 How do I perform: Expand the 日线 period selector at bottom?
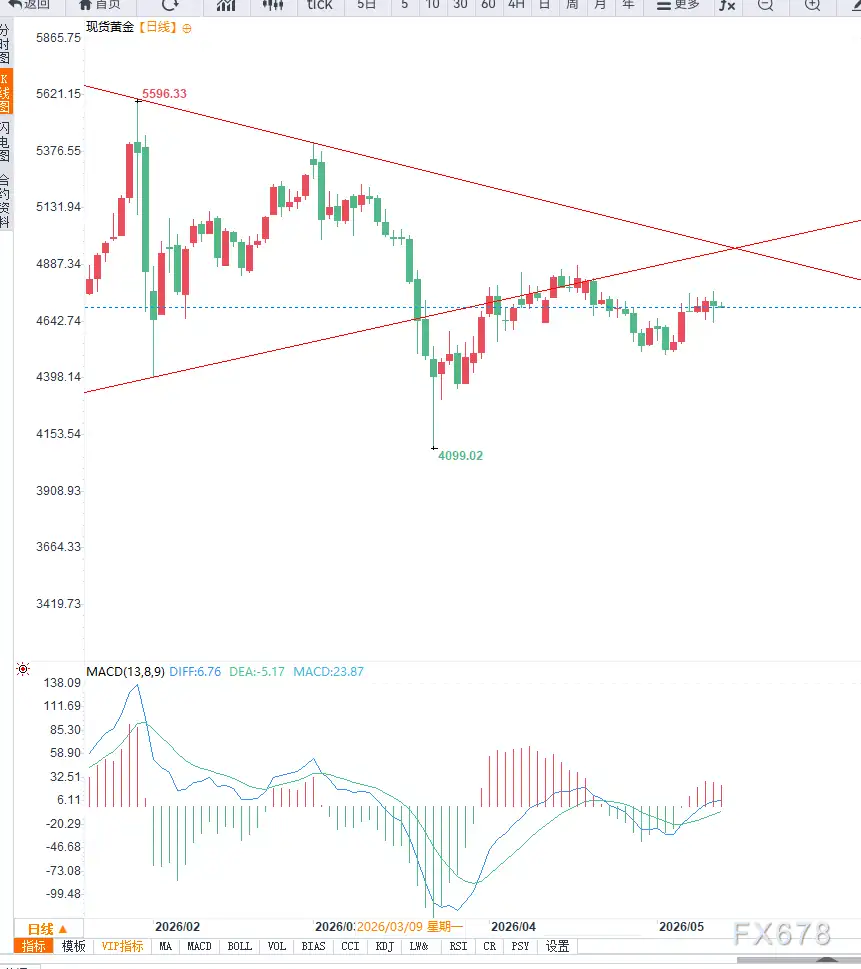pos(48,929)
